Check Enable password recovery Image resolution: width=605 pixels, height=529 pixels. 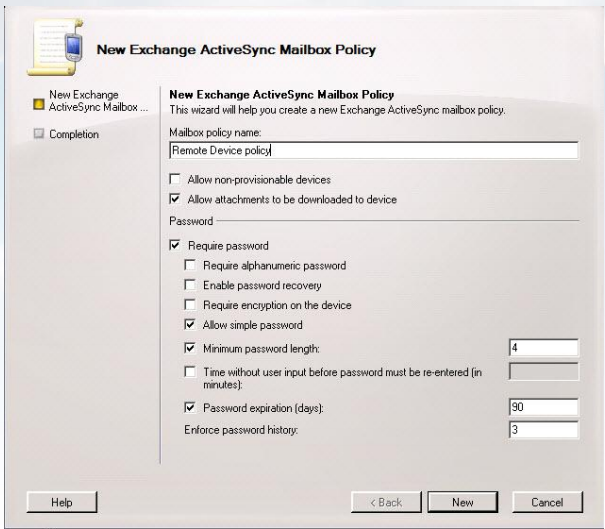point(190,285)
